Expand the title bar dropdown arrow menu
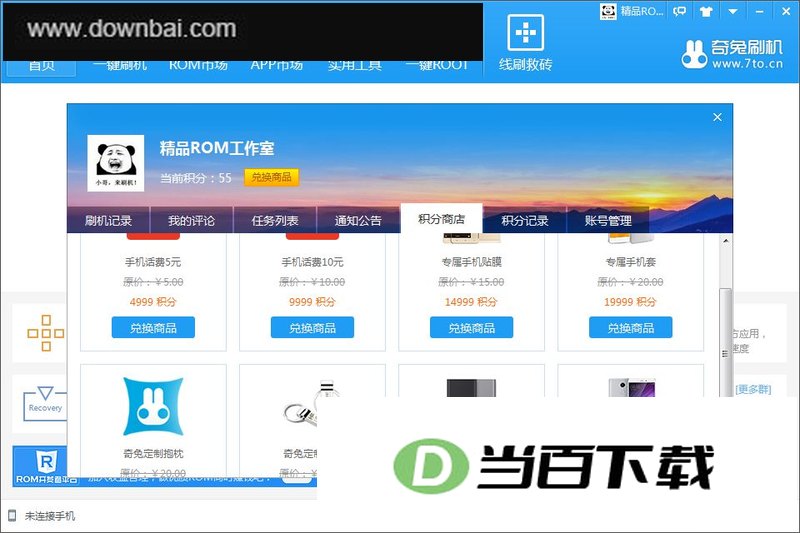800x533 pixels. point(733,11)
